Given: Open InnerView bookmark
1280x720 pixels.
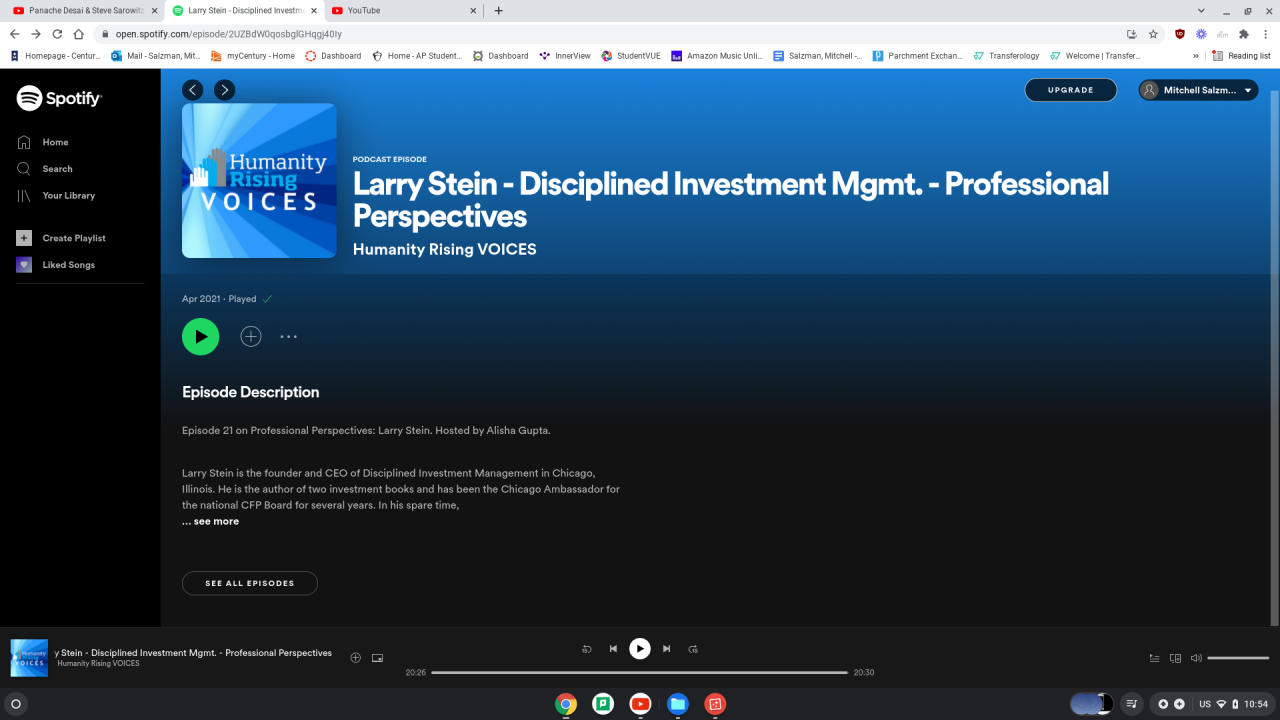Looking at the screenshot, I should (565, 56).
